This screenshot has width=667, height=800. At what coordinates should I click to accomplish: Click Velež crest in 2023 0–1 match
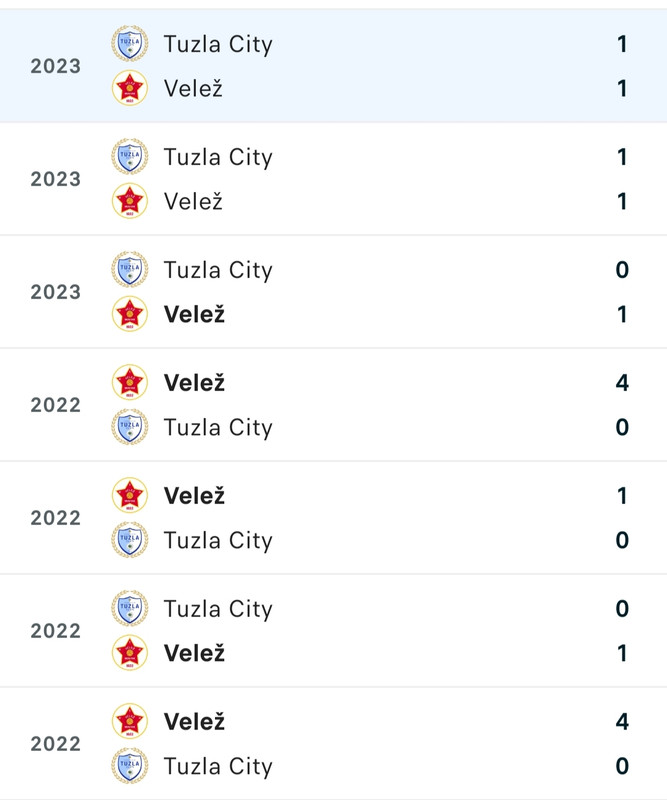[130, 314]
